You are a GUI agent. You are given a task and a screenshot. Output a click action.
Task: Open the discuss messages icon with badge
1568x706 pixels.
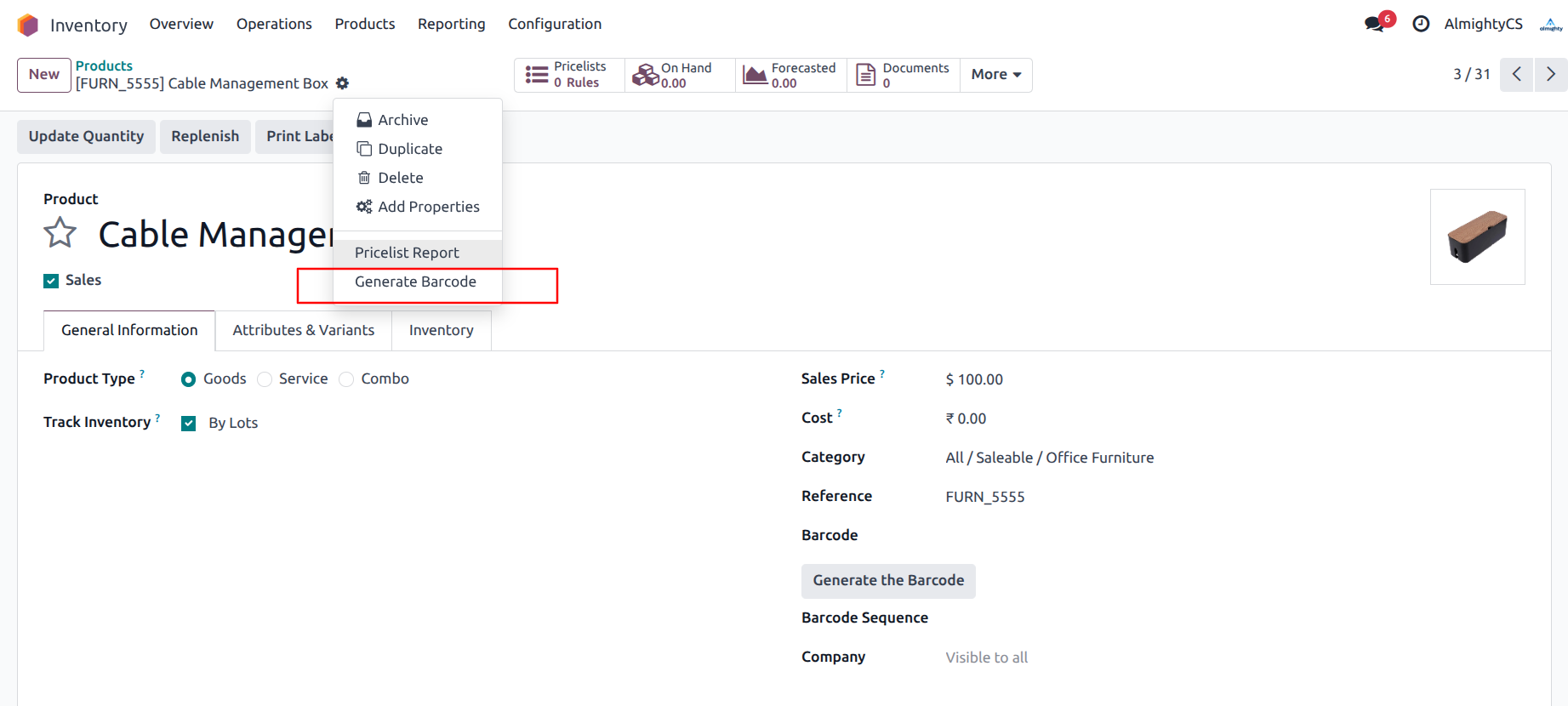1374,24
